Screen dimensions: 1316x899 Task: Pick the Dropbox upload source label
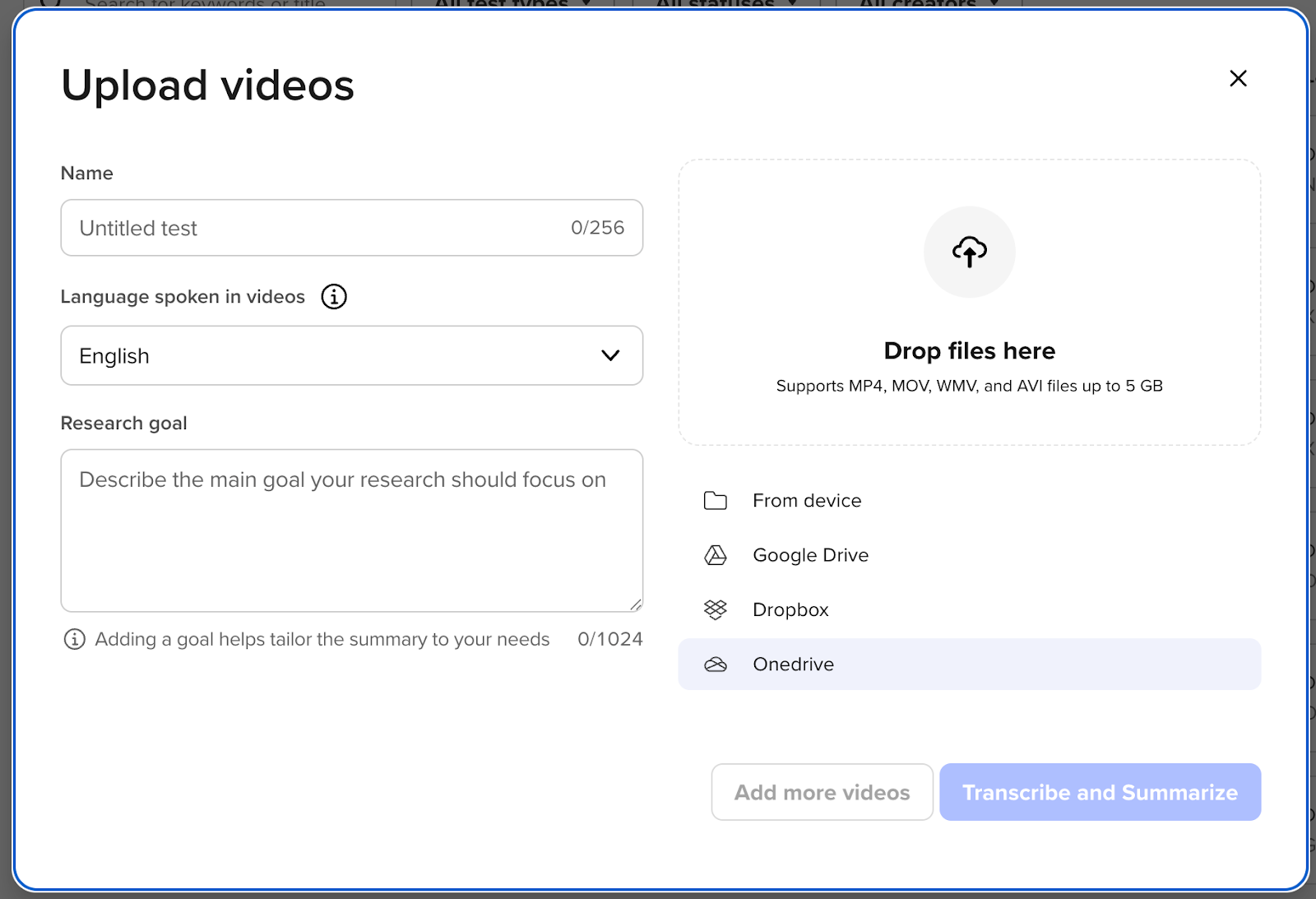790,609
